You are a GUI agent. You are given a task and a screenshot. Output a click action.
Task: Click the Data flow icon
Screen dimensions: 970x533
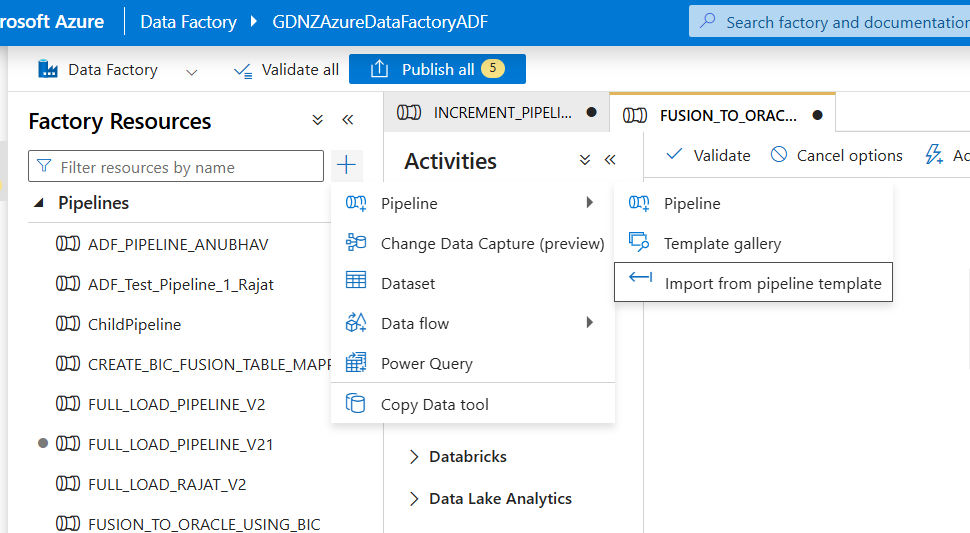pyautogui.click(x=356, y=322)
